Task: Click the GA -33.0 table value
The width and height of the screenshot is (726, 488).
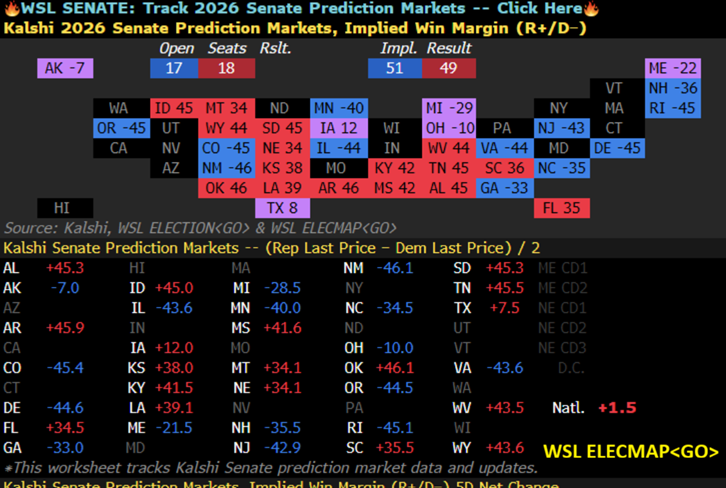Action: tap(65, 448)
